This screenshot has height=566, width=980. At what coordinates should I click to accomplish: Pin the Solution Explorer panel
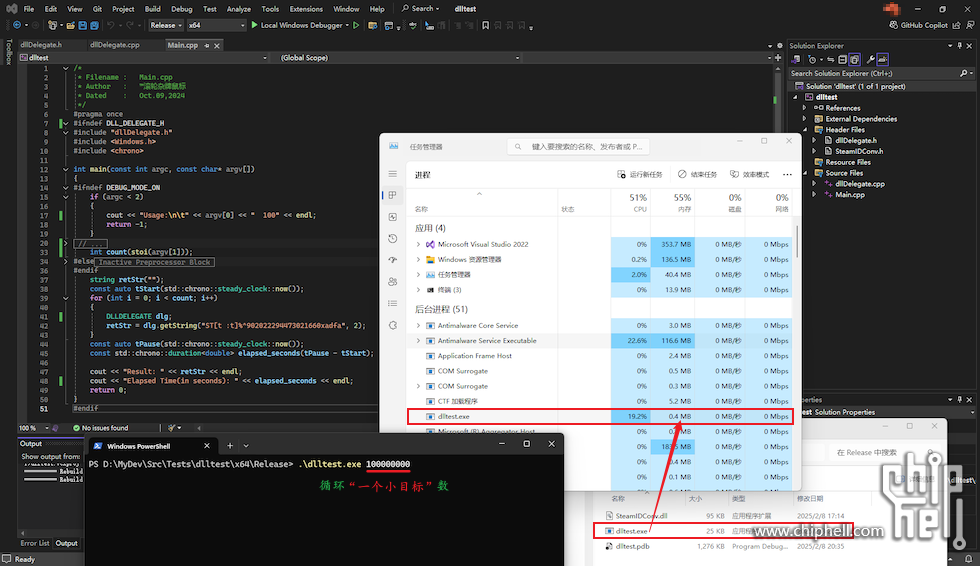point(960,46)
